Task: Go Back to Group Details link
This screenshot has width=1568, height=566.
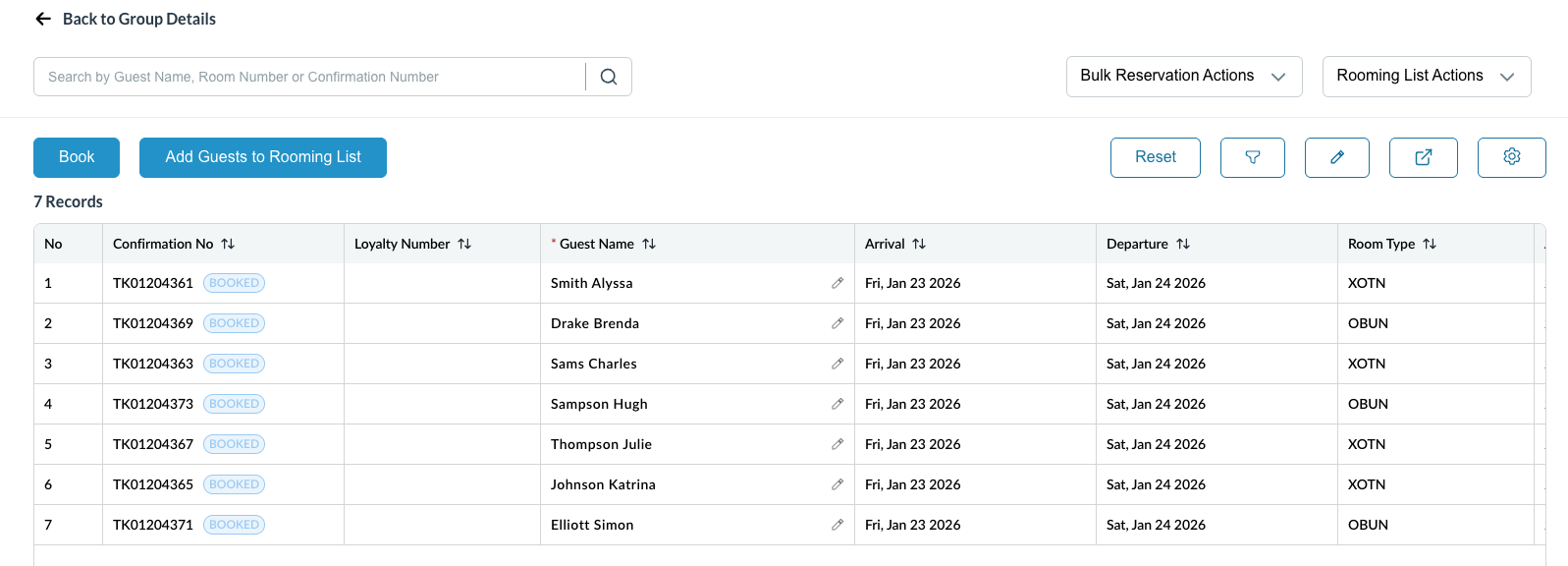Action: (x=139, y=19)
